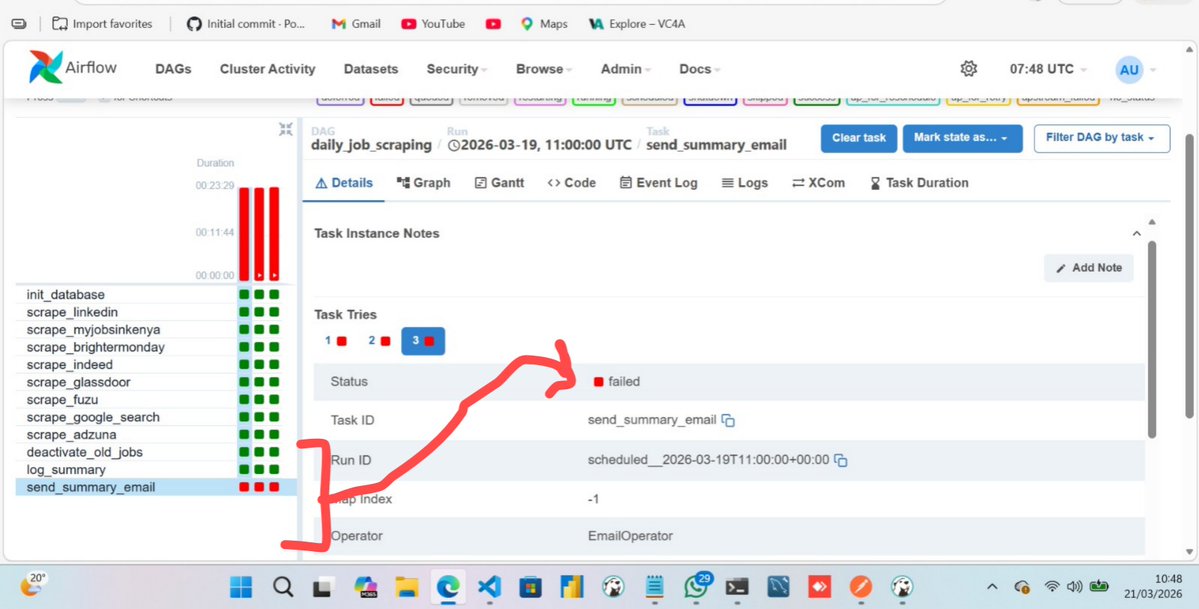This screenshot has height=609, width=1199.
Task: Select task try 3
Action: pos(423,340)
